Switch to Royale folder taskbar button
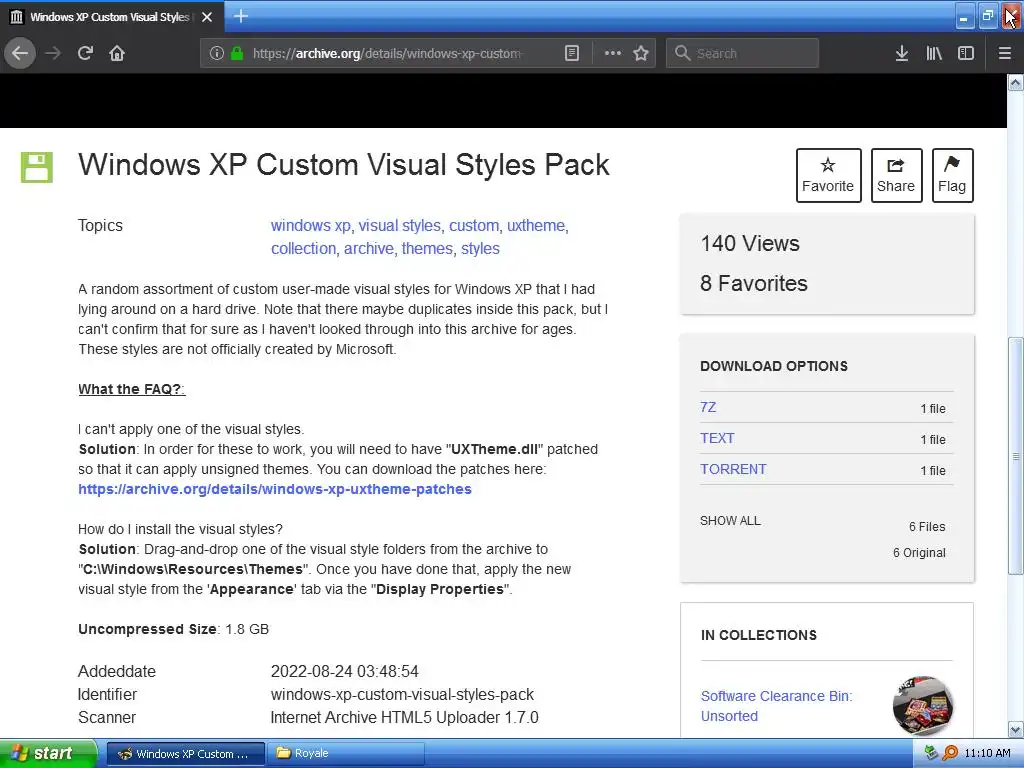This screenshot has width=1024, height=768. (x=345, y=754)
